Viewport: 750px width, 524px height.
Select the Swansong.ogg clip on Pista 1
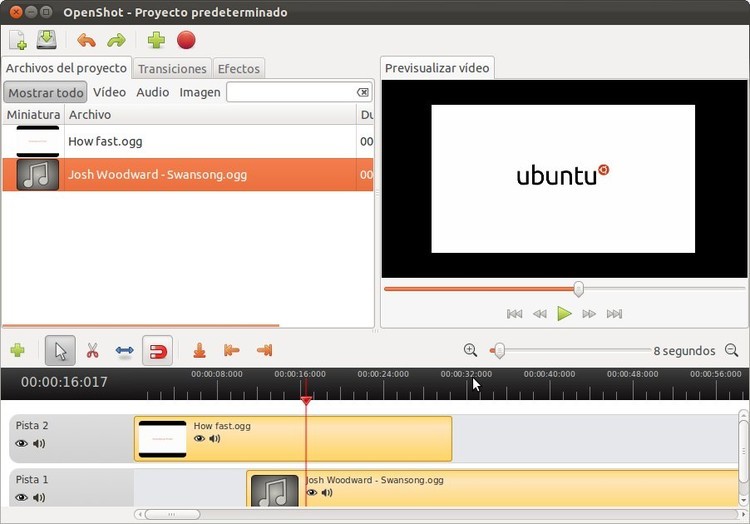point(493,489)
